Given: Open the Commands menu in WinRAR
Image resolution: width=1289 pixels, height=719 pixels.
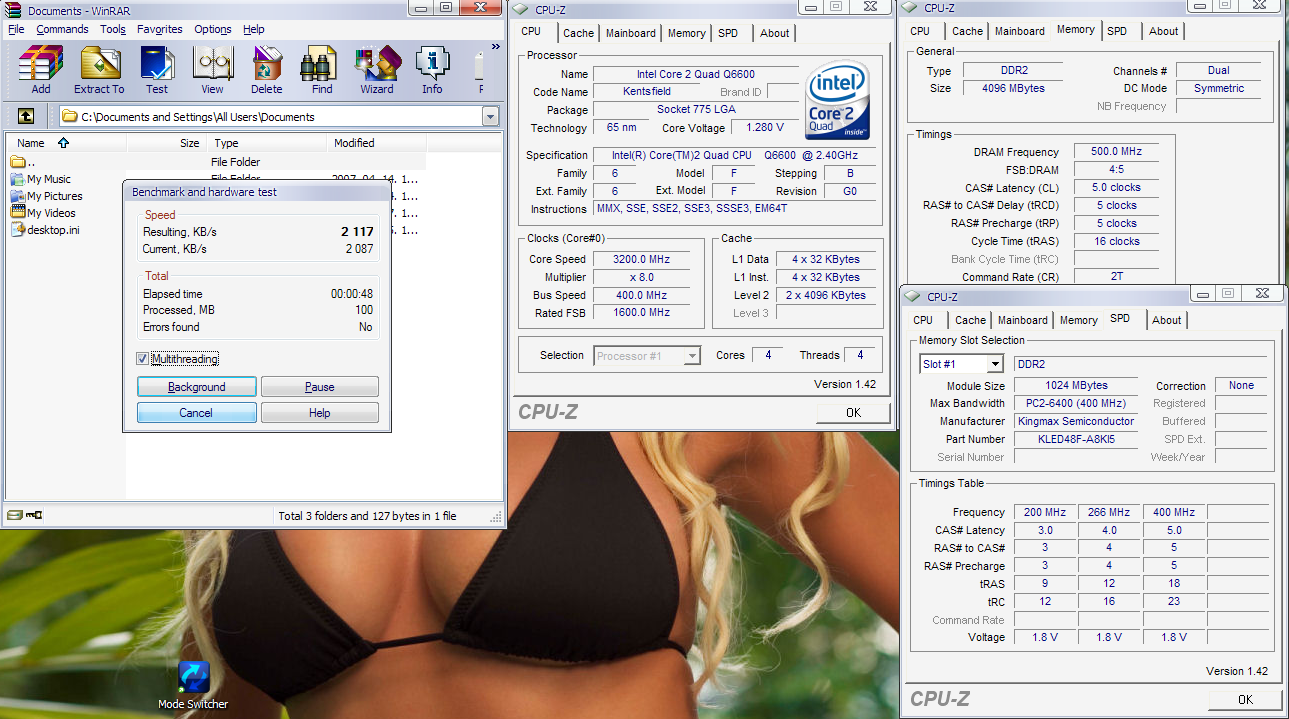Looking at the screenshot, I should [62, 29].
